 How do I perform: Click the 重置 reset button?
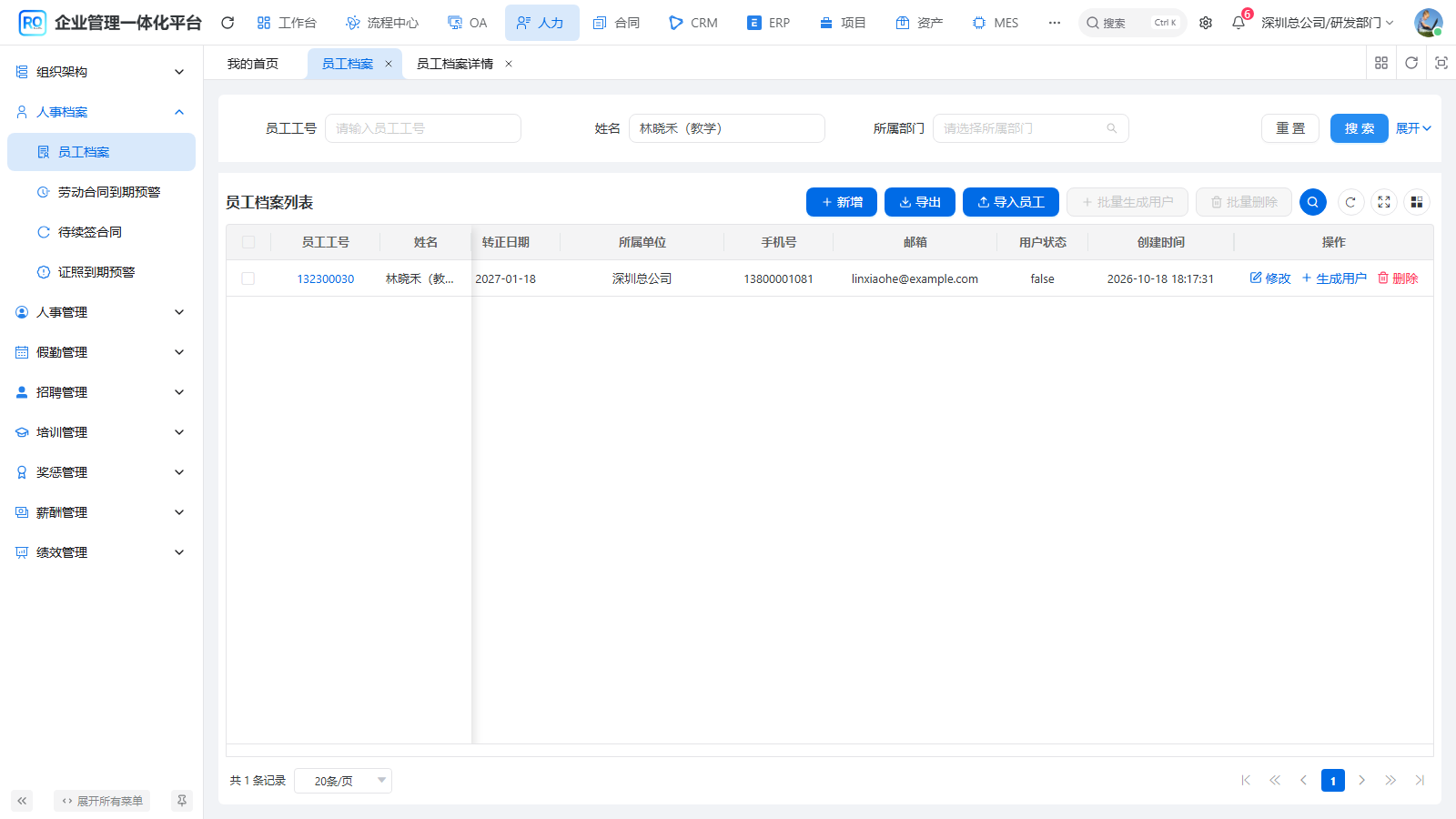(x=1290, y=128)
